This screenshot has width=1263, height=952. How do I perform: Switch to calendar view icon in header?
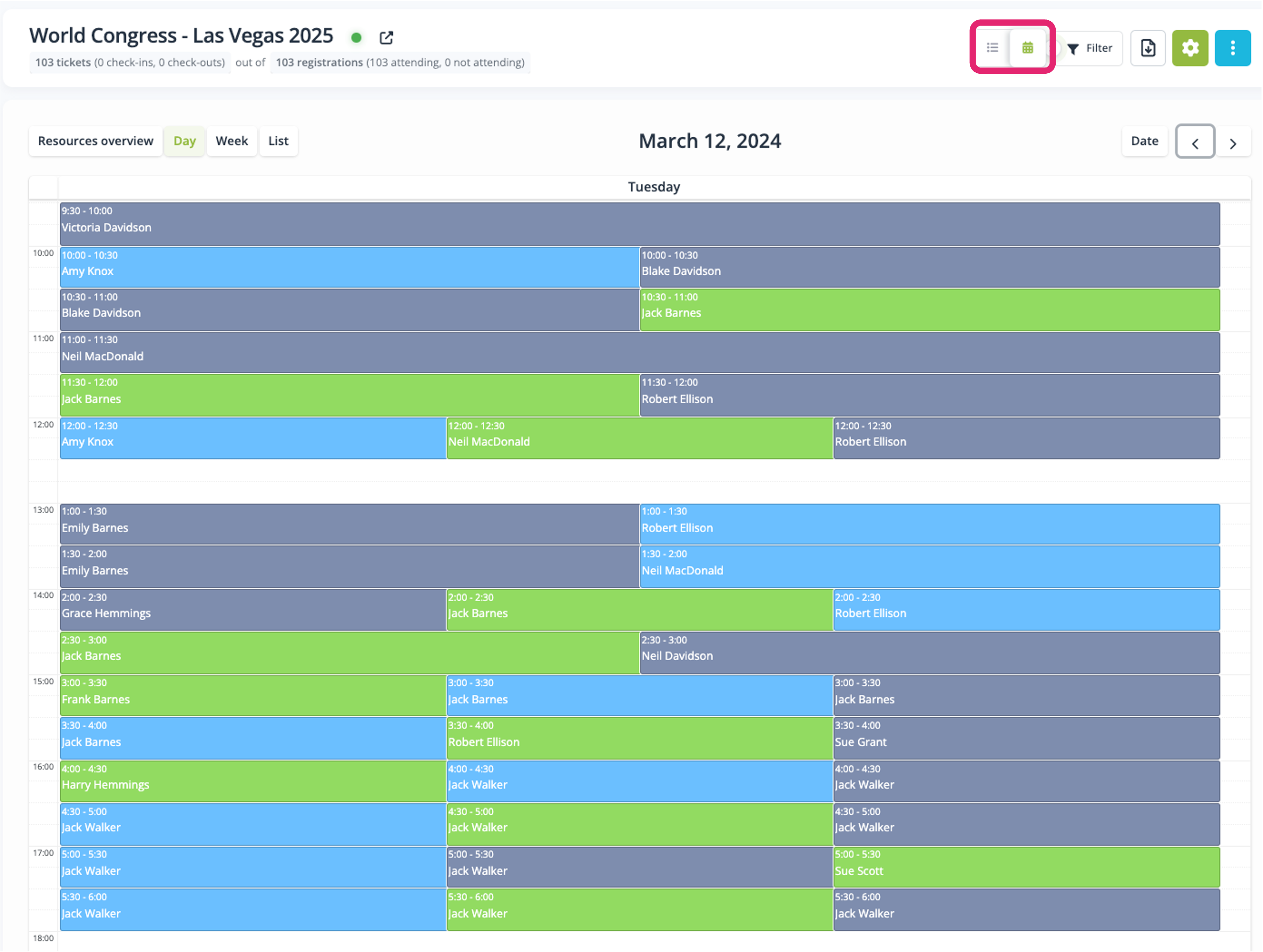point(1028,48)
